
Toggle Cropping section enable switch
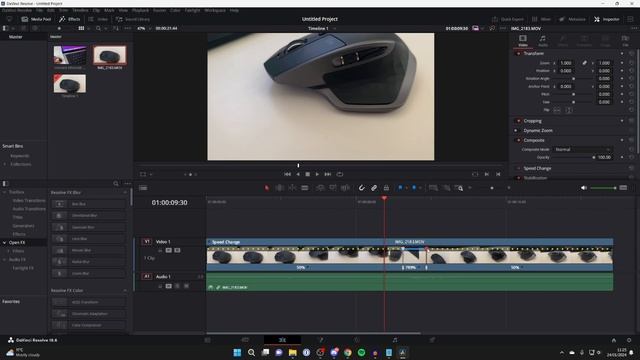point(519,121)
